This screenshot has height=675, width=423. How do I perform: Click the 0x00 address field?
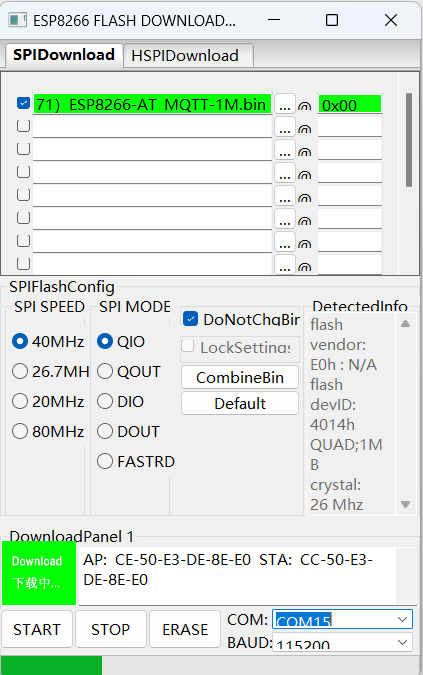click(x=349, y=105)
